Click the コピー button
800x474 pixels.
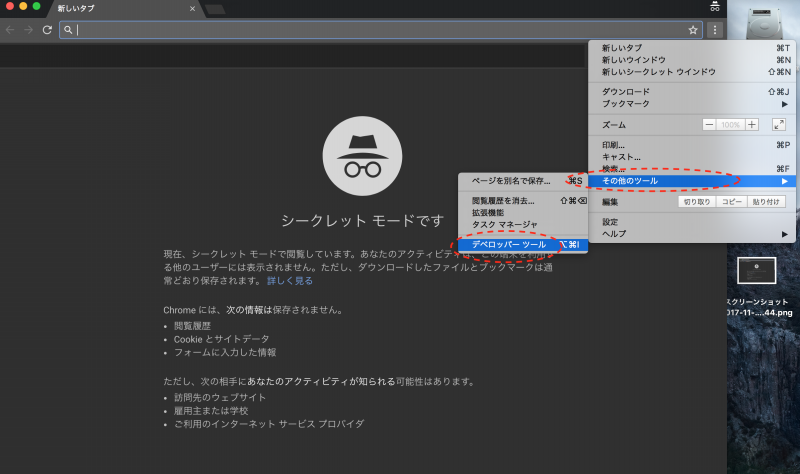pos(732,202)
